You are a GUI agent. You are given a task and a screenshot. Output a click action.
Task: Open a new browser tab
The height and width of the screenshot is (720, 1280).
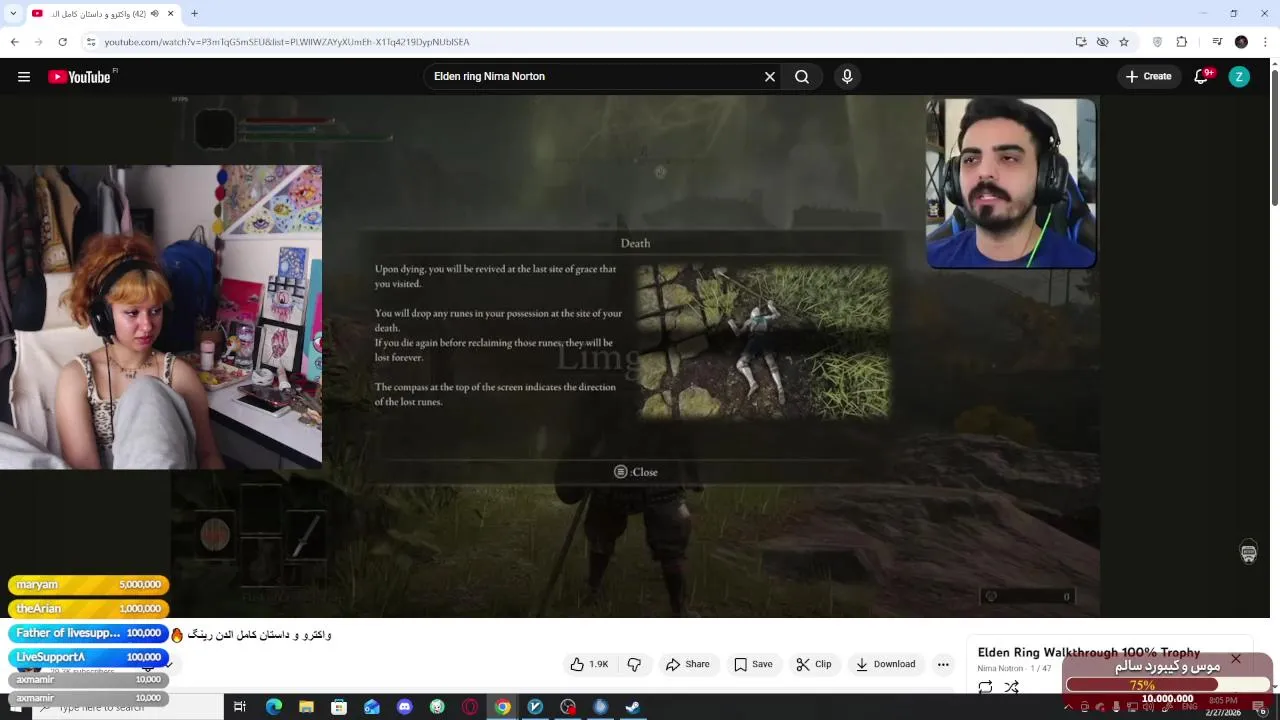coord(194,14)
